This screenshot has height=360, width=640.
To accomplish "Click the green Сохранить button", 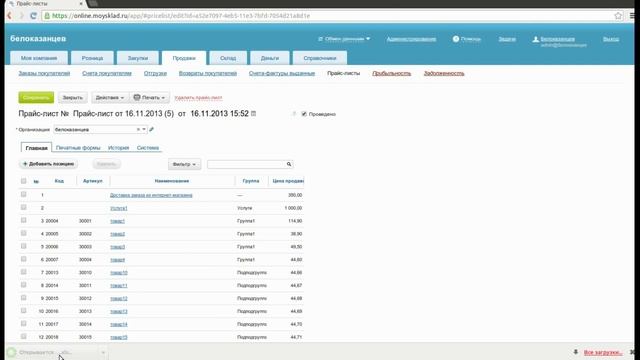I will click(x=36, y=98).
